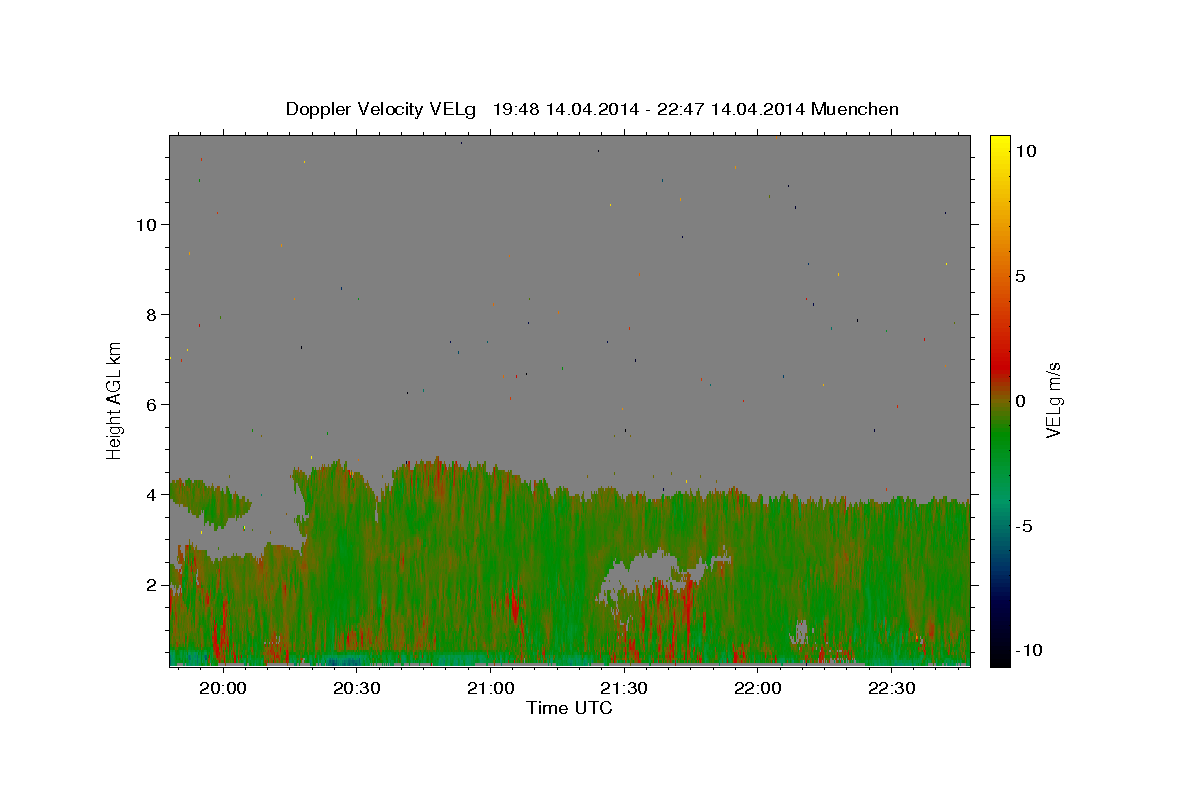1200x800 pixels.
Task: Click 'Muenchen' in the plot title
Action: click(855, 109)
